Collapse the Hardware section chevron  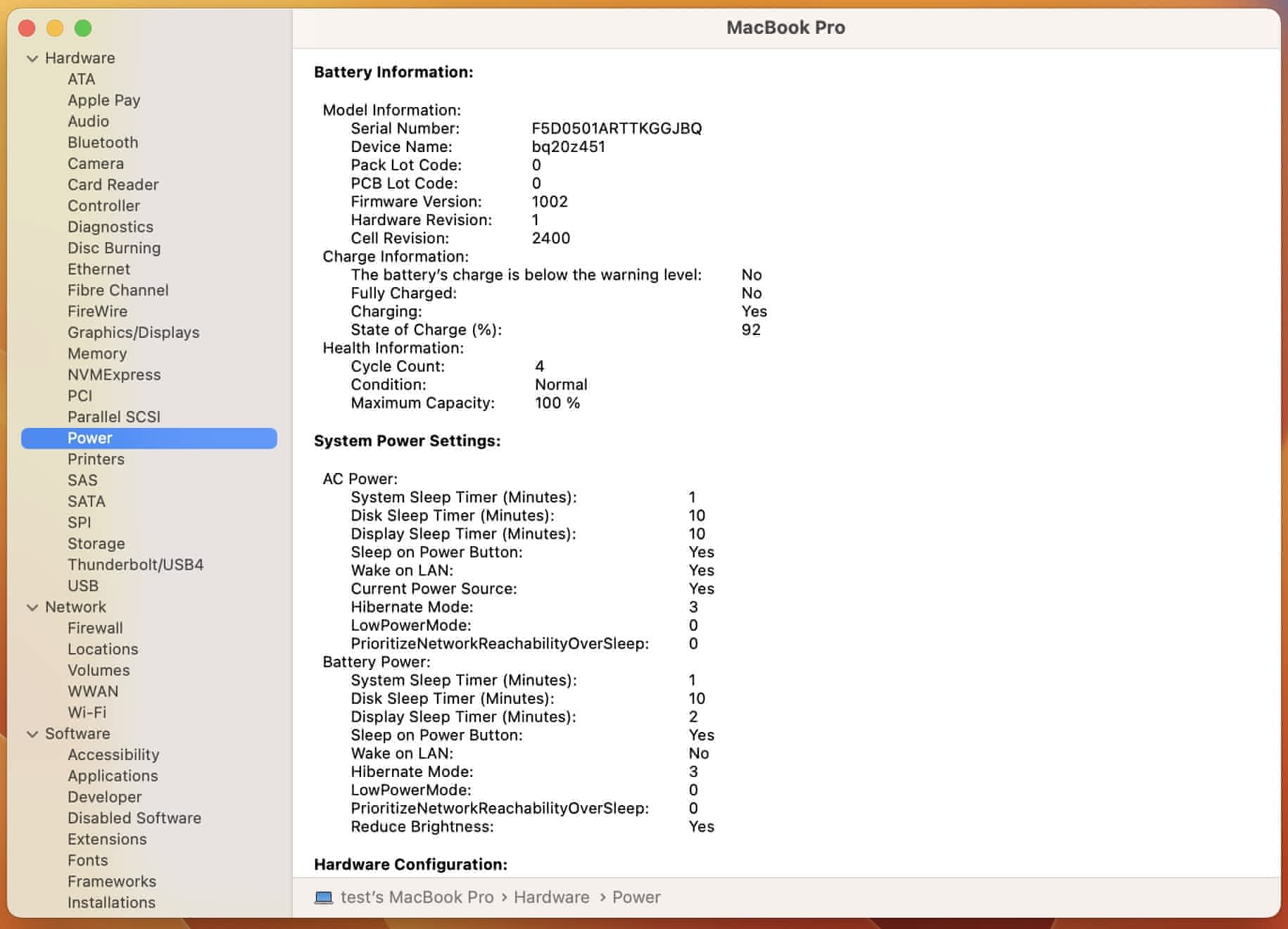(x=32, y=58)
